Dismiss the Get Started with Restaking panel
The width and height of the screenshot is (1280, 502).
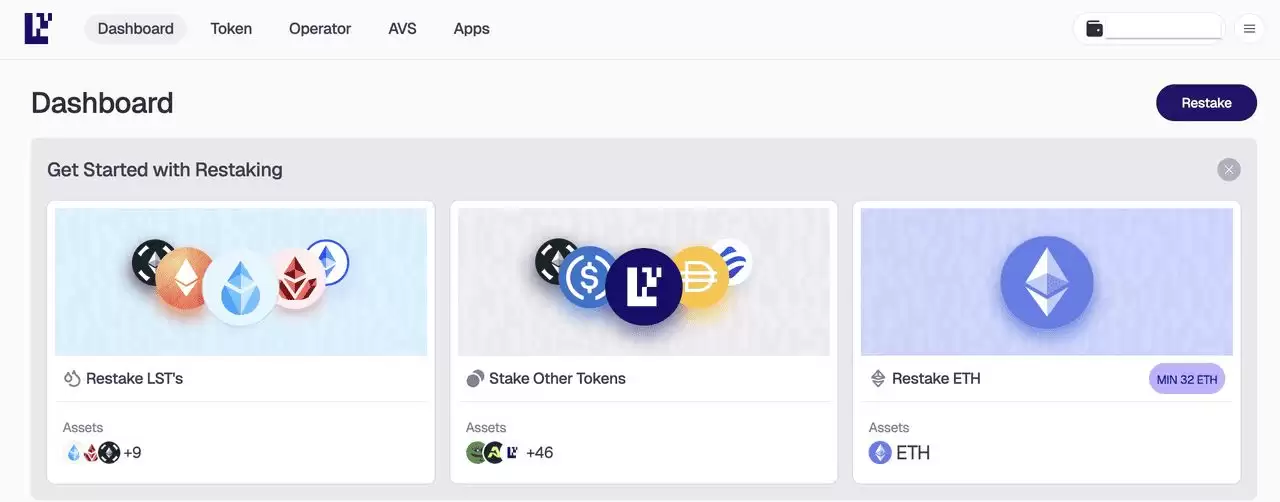tap(1228, 170)
